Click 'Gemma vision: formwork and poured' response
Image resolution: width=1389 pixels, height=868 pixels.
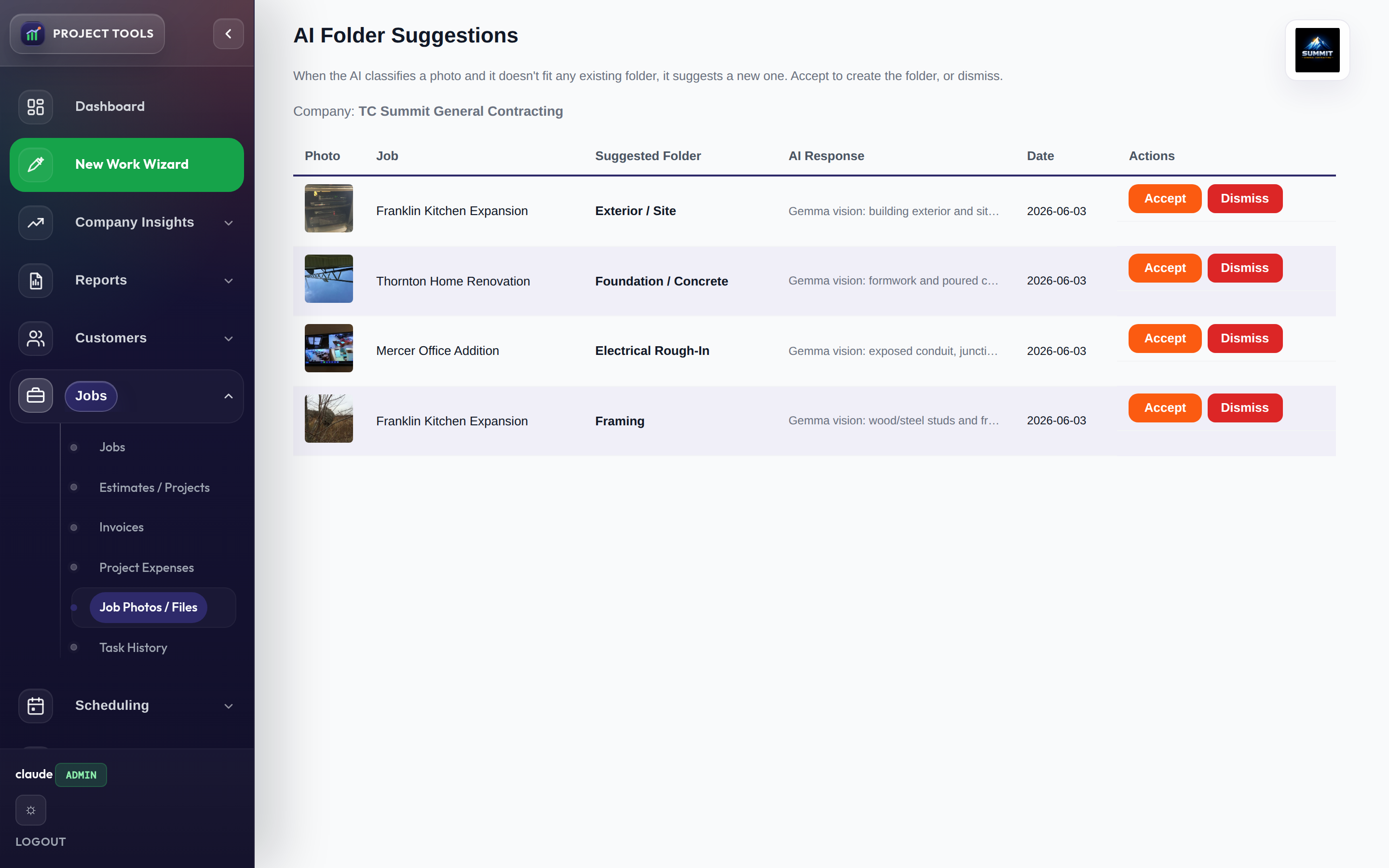pos(893,281)
